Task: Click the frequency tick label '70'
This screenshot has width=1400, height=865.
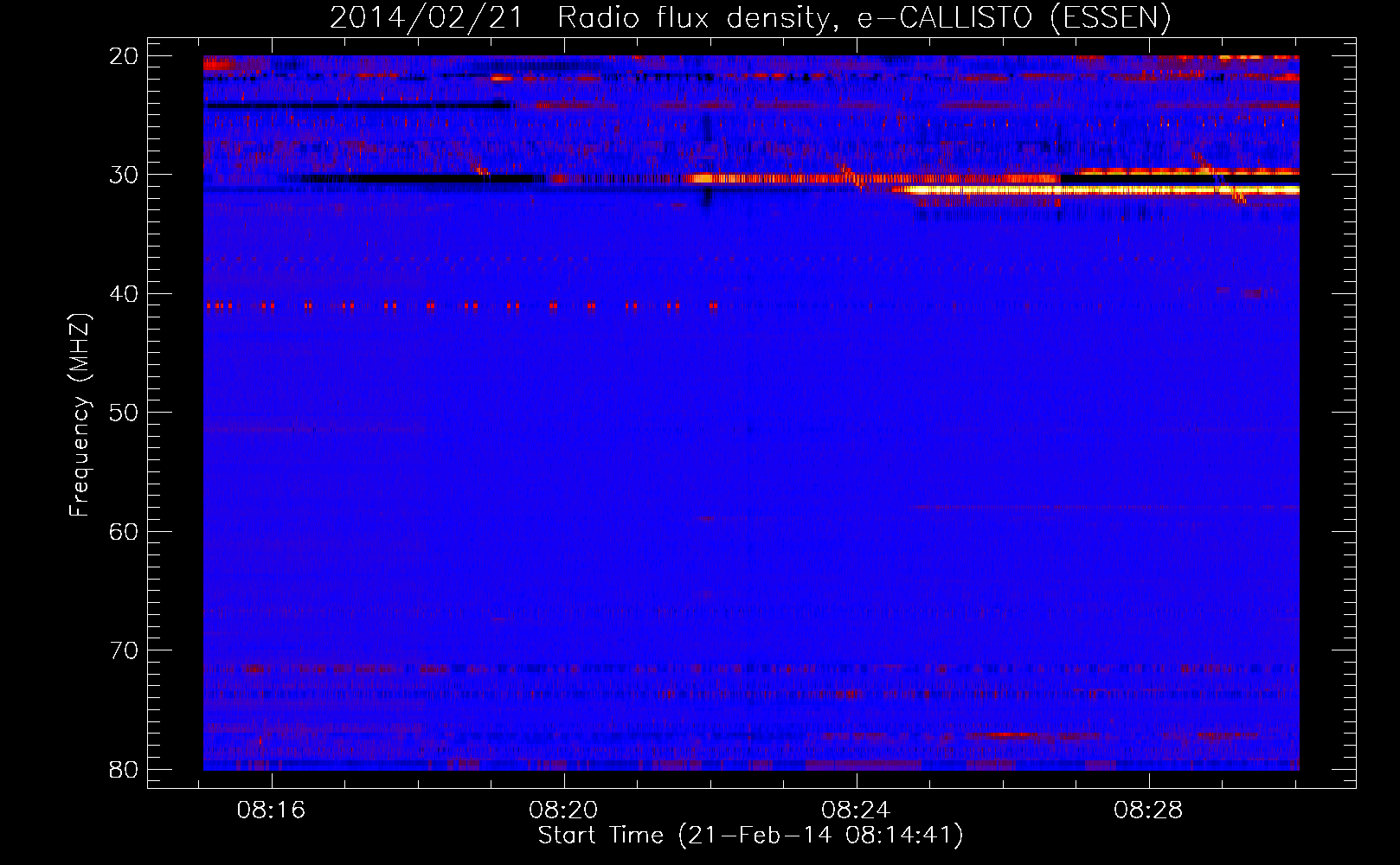Action: coord(124,650)
